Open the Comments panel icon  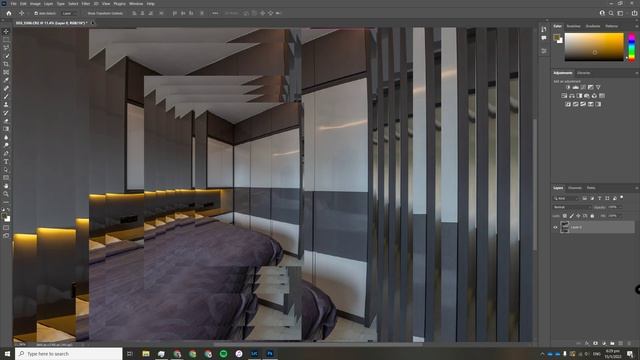point(544,38)
